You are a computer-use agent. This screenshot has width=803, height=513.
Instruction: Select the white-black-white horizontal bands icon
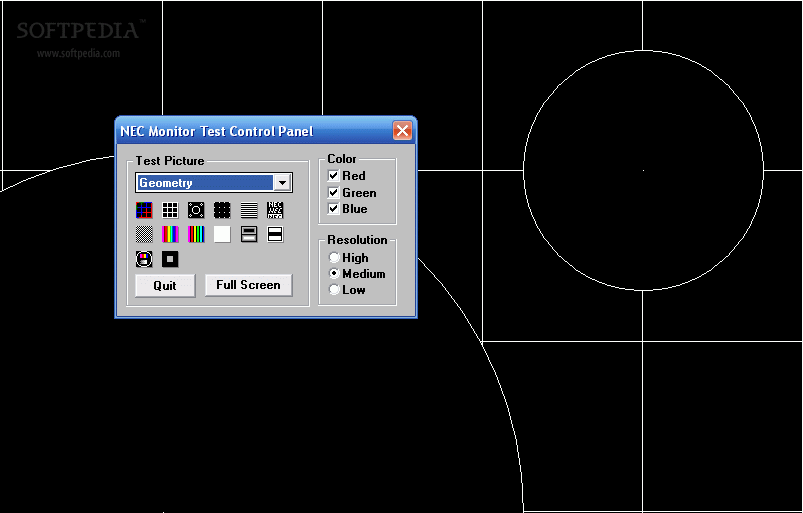[x=275, y=234]
